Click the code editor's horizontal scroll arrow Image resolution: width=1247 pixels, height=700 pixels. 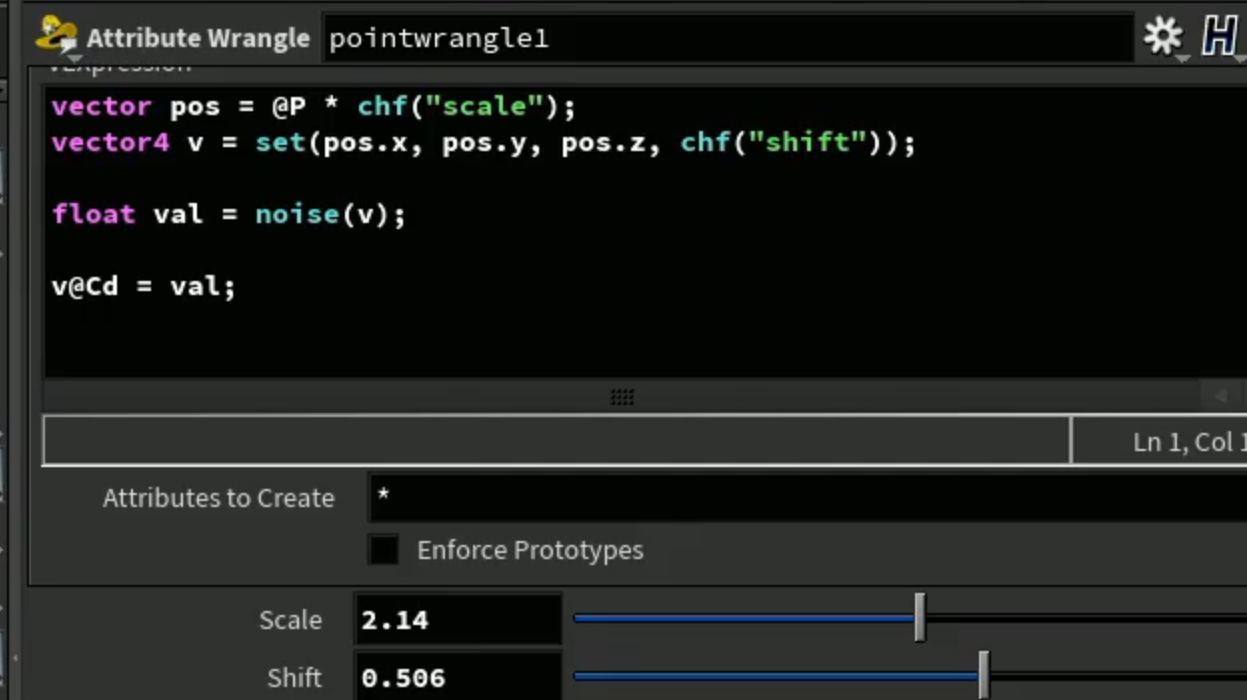coord(1220,396)
